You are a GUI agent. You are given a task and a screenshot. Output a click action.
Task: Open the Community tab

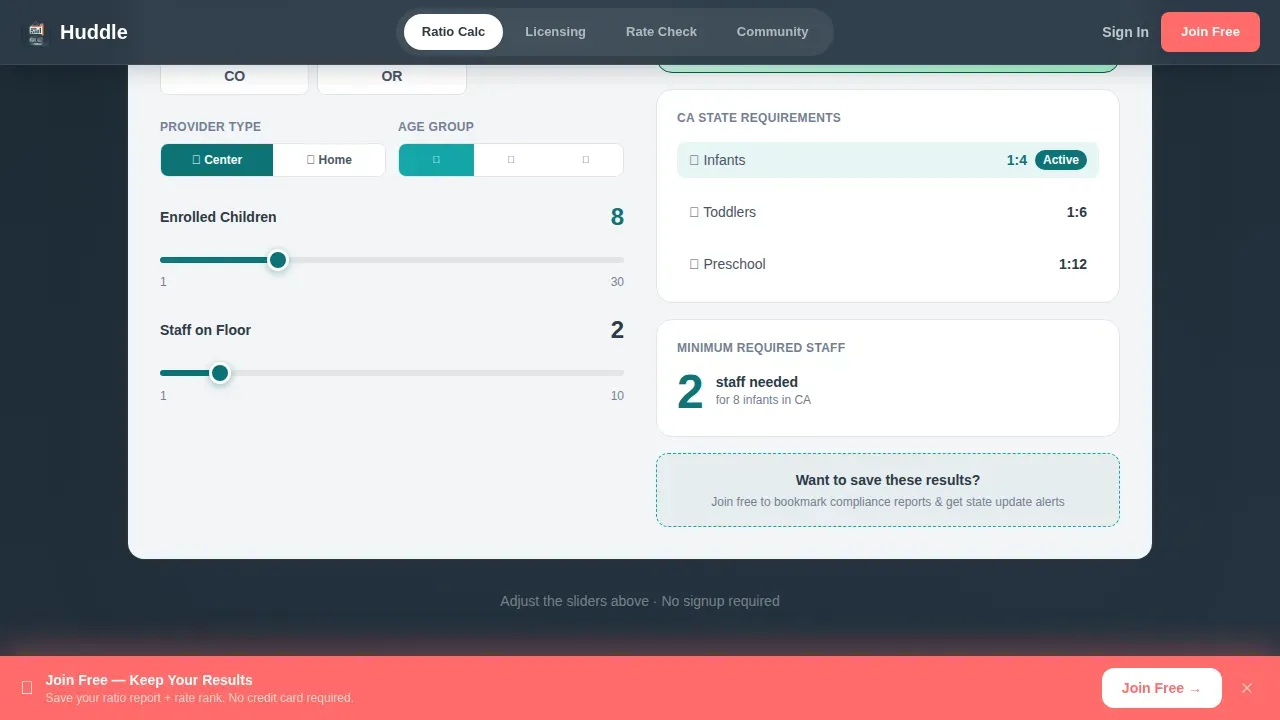(772, 32)
